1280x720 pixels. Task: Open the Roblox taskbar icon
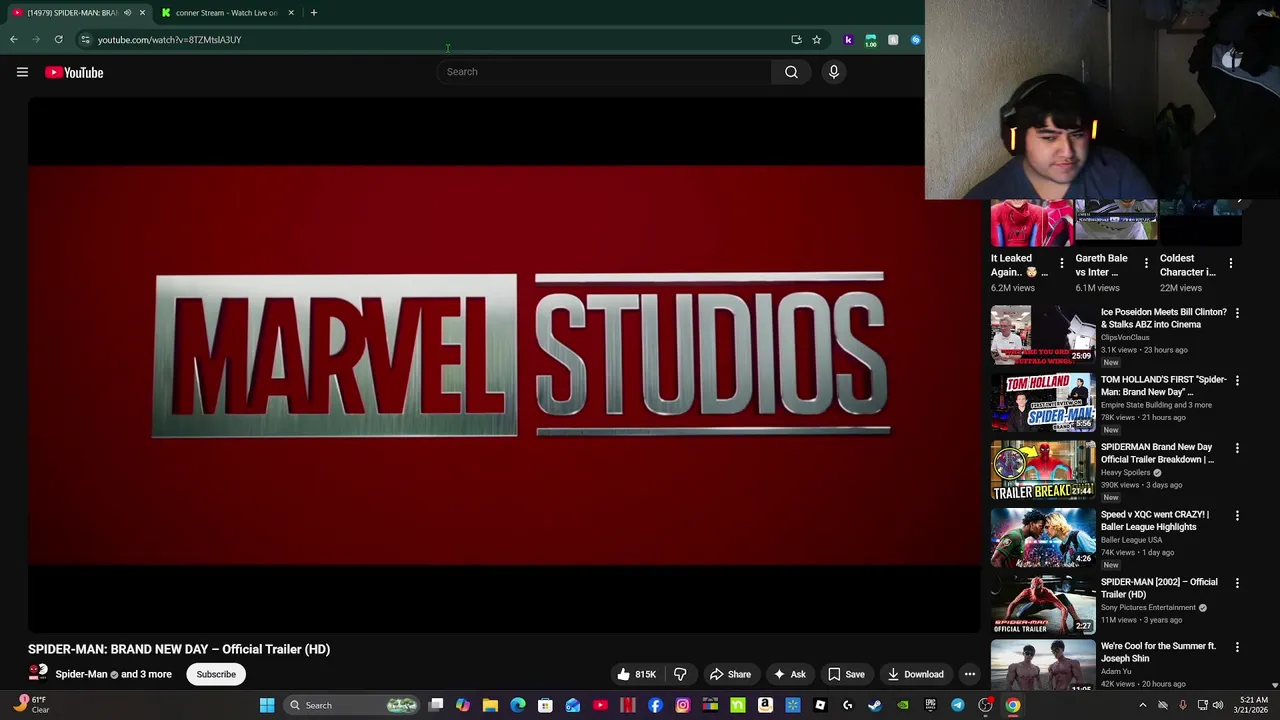pos(820,705)
